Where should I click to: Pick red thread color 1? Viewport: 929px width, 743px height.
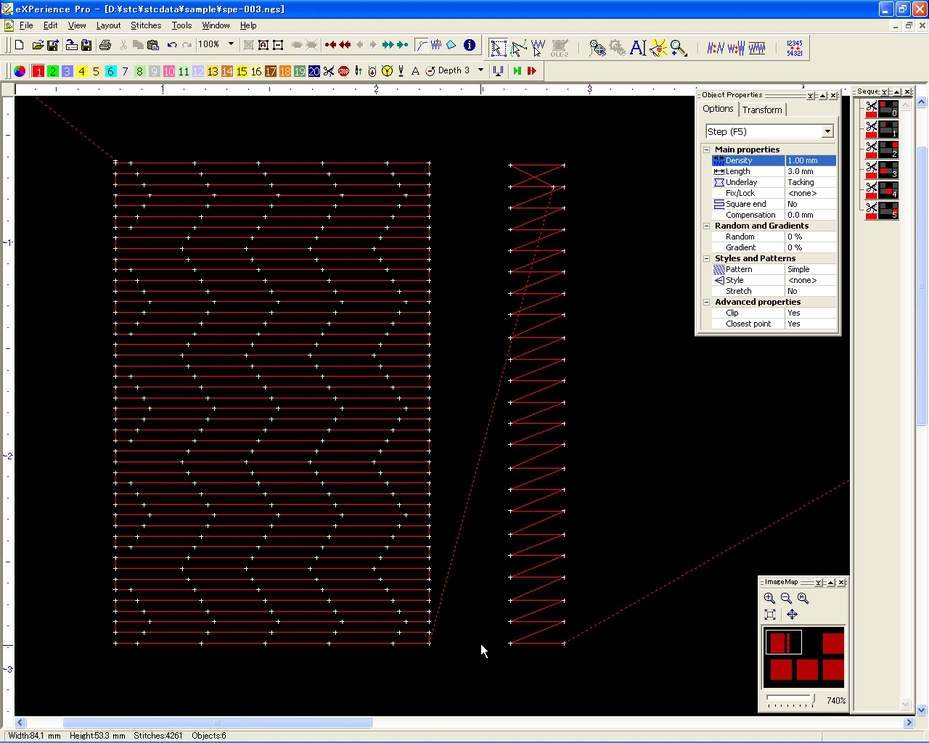point(38,71)
